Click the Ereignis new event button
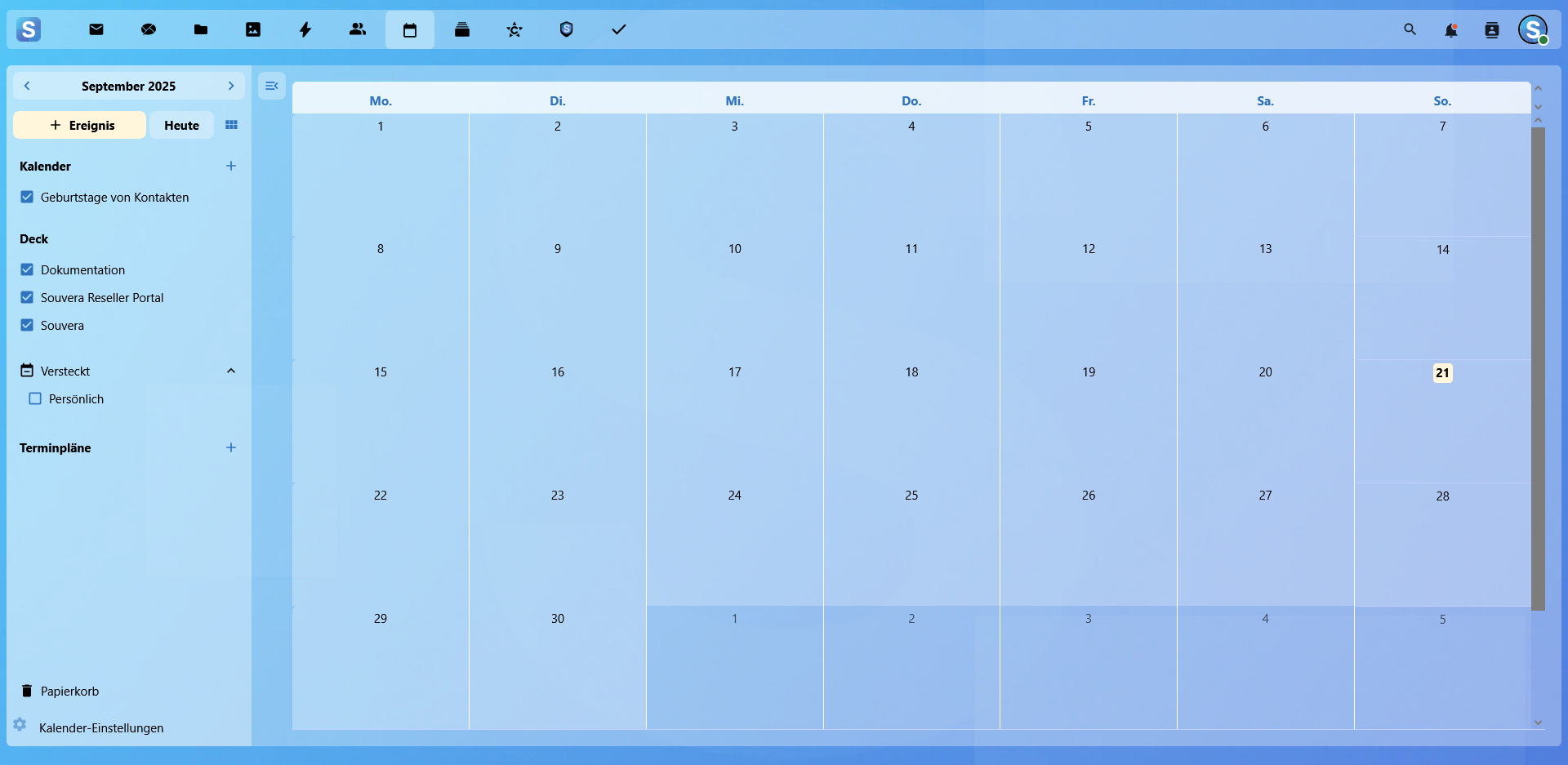Image resolution: width=1568 pixels, height=765 pixels. (x=80, y=125)
